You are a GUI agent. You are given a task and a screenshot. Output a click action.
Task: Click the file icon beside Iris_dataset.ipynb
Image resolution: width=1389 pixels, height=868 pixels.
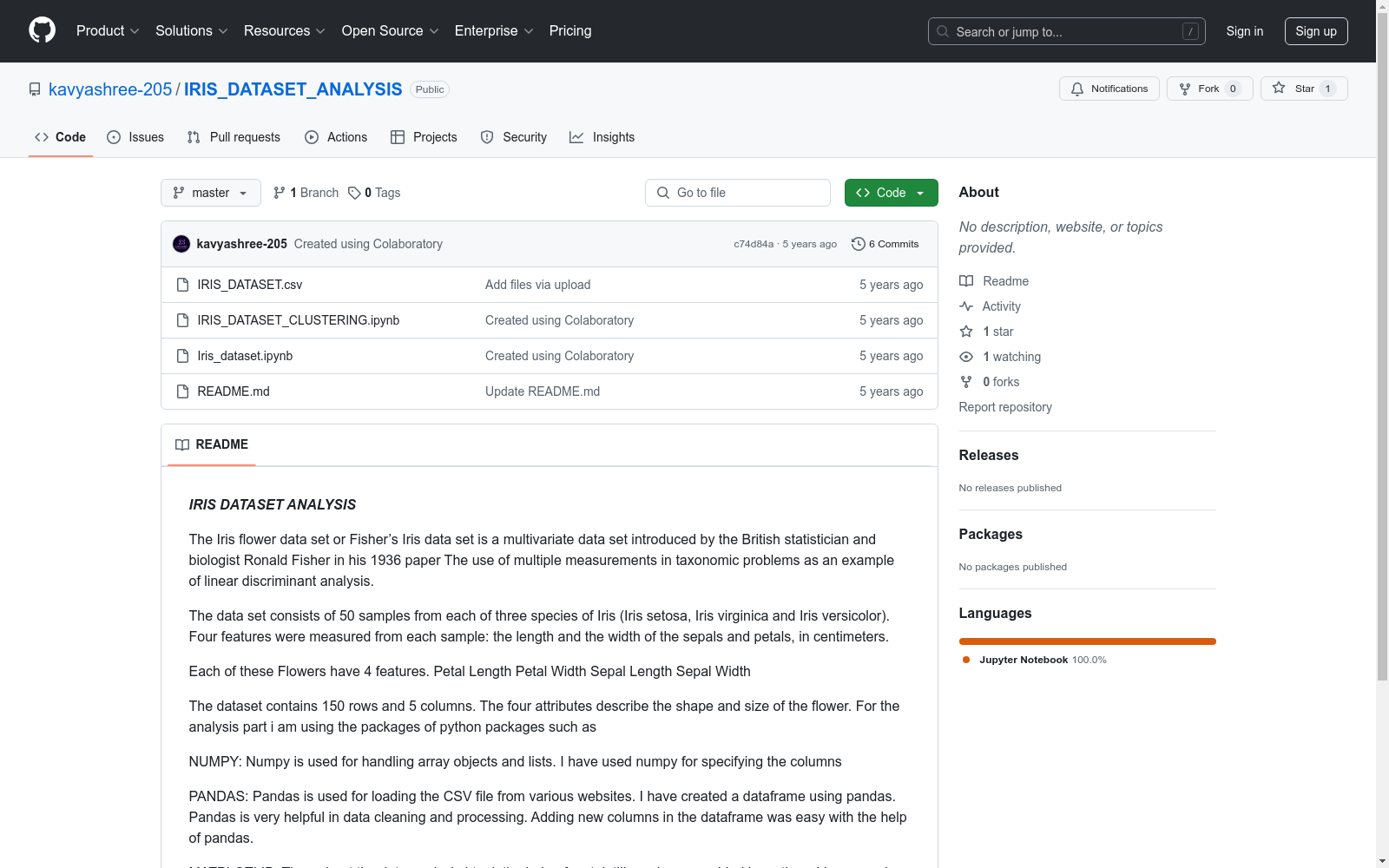[182, 356]
